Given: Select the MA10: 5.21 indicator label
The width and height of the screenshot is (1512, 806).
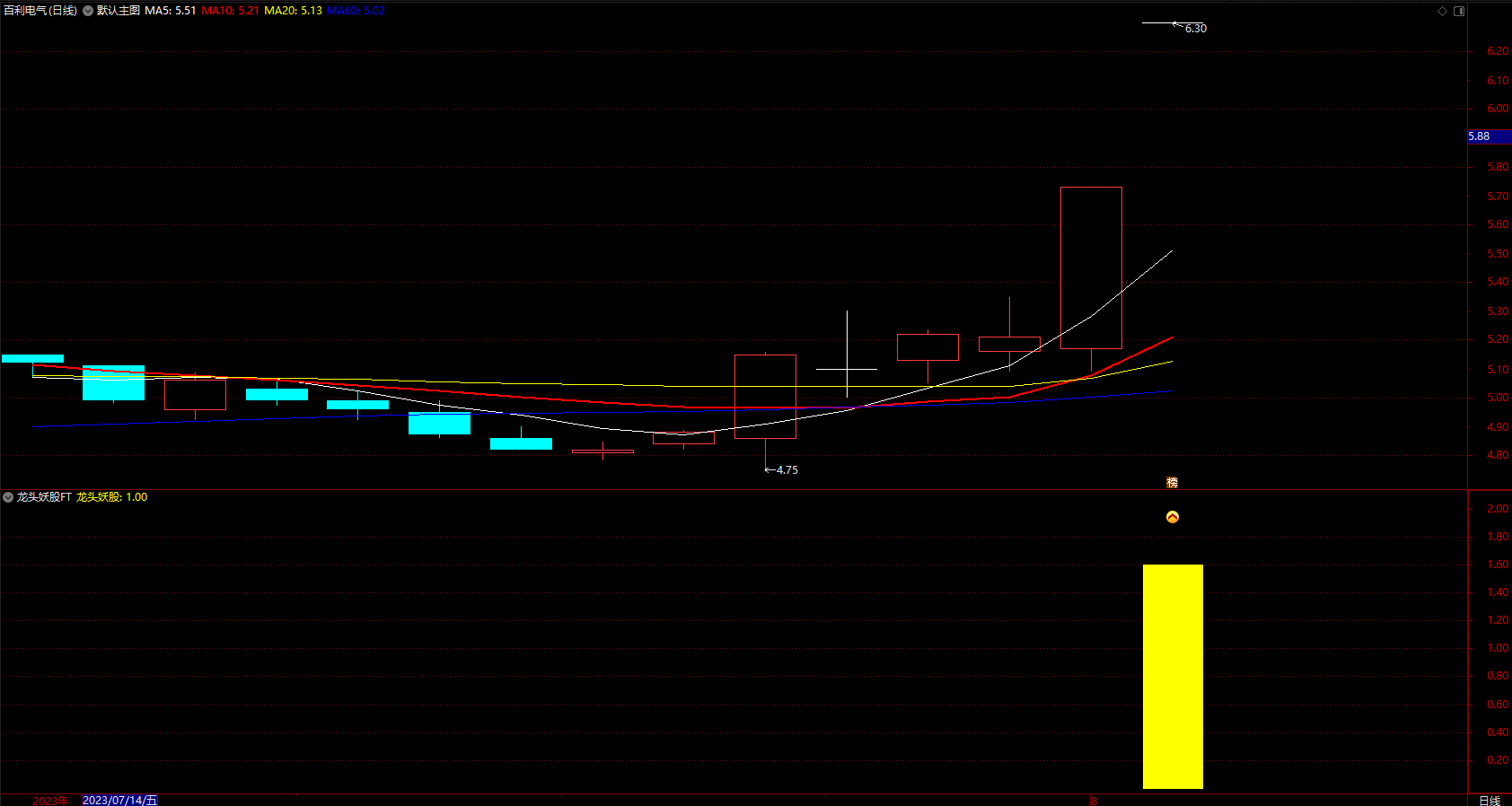Looking at the screenshot, I should [230, 11].
